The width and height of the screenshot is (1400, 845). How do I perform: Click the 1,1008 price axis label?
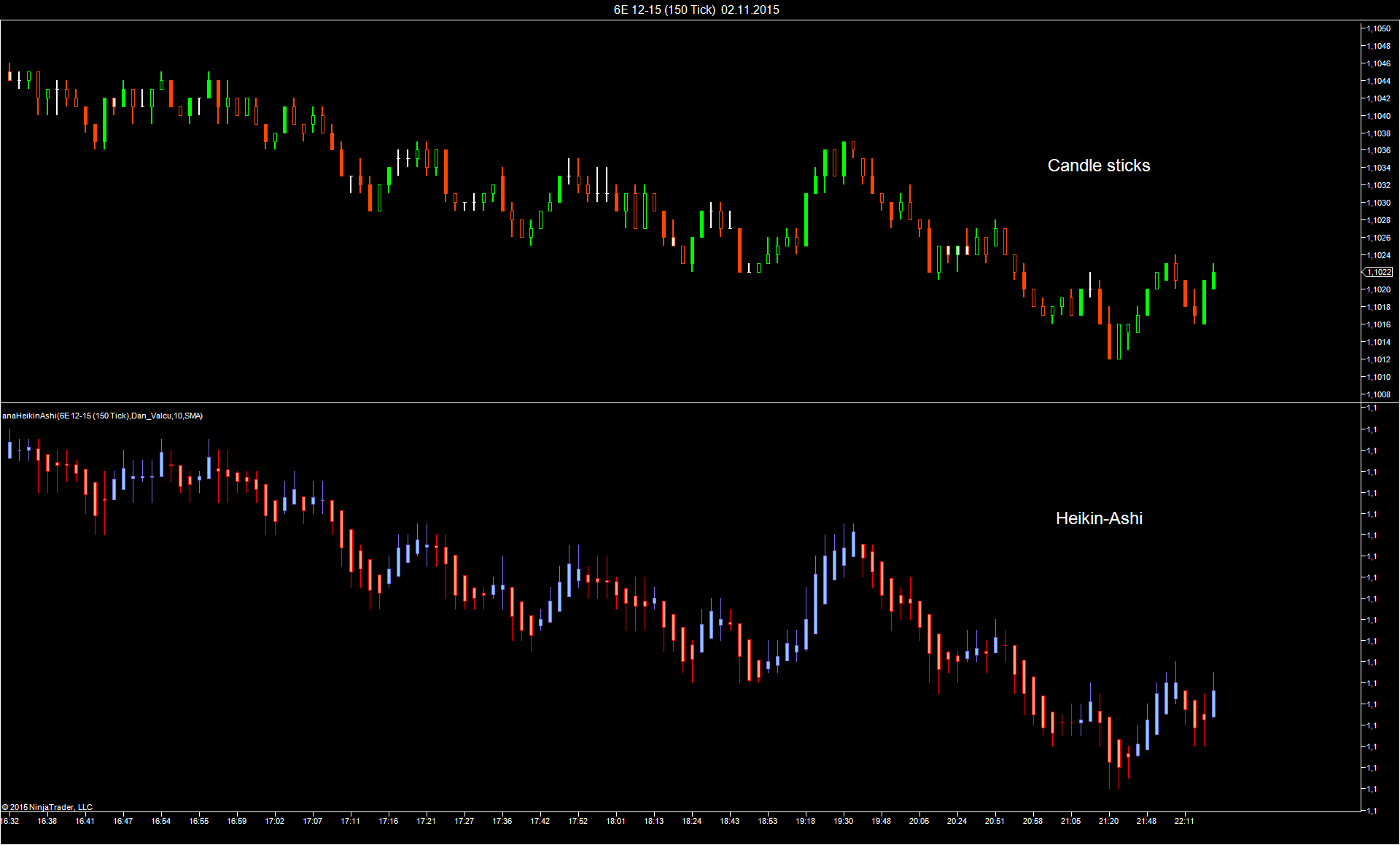pos(1378,394)
